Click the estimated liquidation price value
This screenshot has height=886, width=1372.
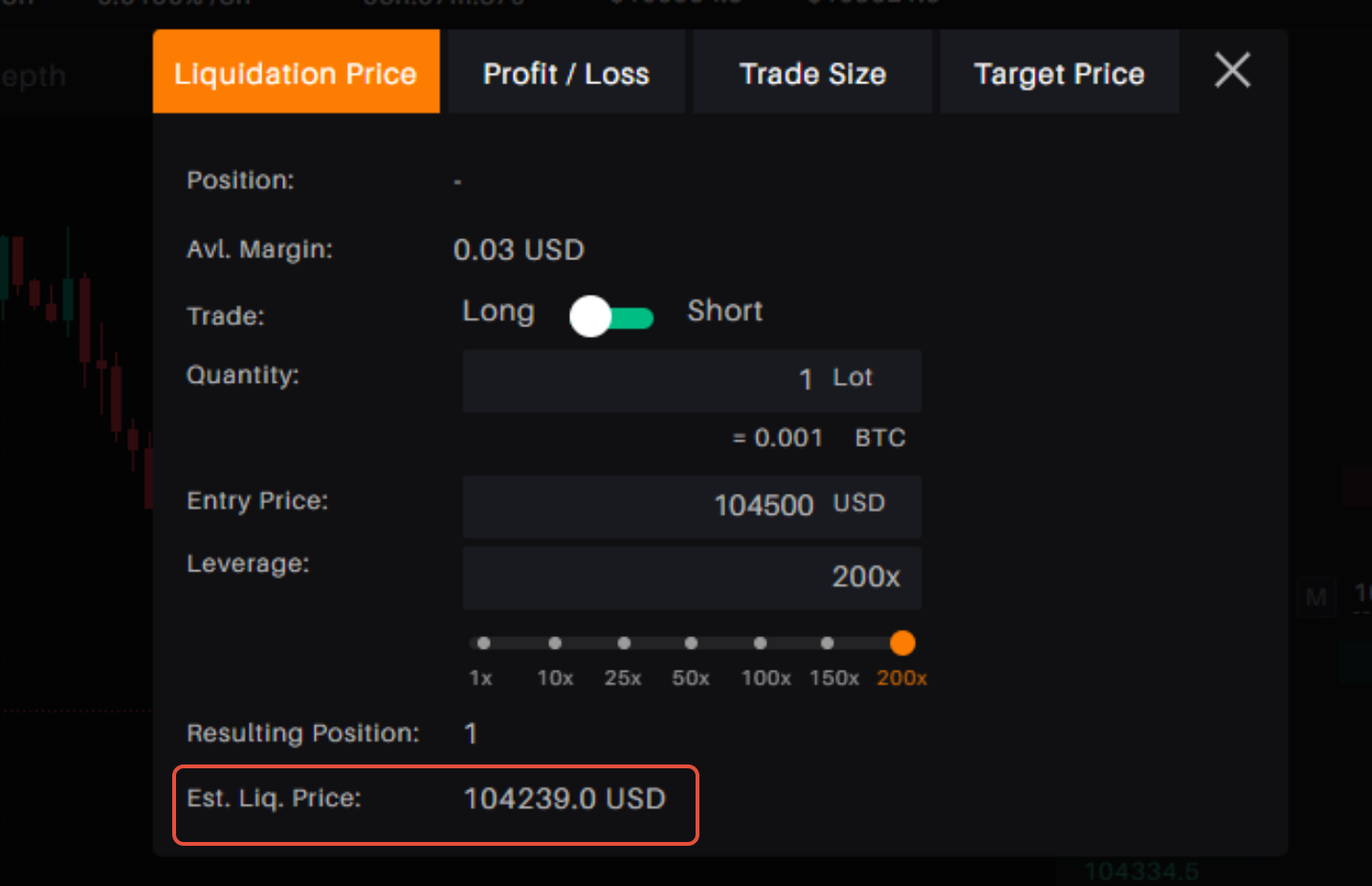564,799
